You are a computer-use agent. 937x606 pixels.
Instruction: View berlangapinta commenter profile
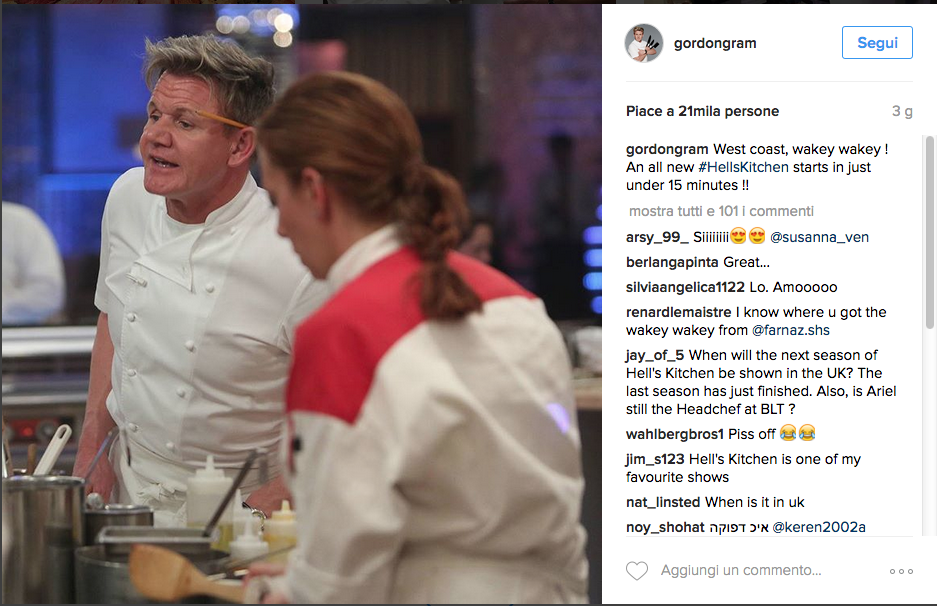(672, 262)
